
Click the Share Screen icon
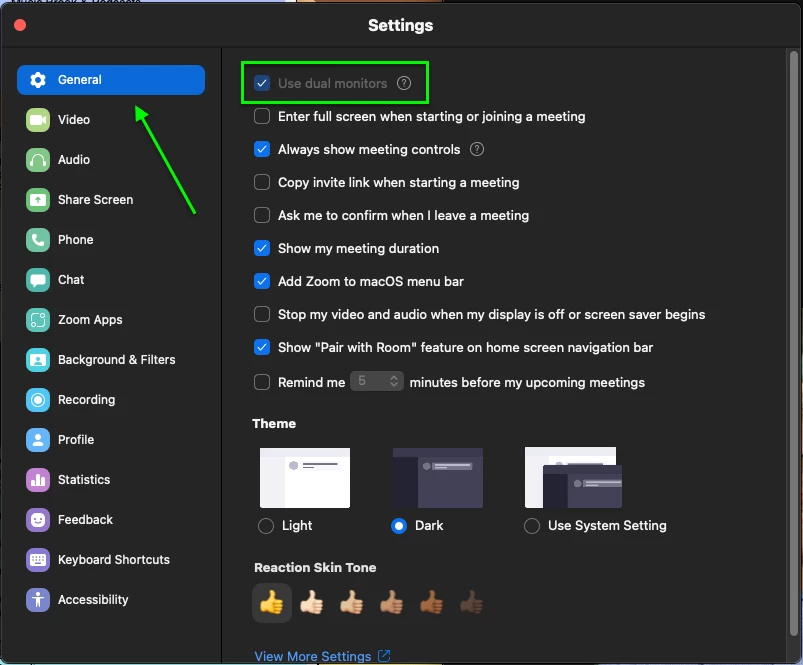[x=38, y=200]
